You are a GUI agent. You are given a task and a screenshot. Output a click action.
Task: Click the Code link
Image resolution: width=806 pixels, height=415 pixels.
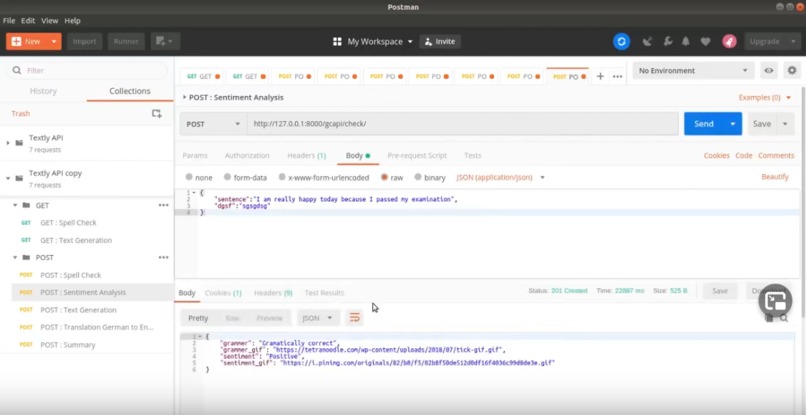tap(744, 155)
